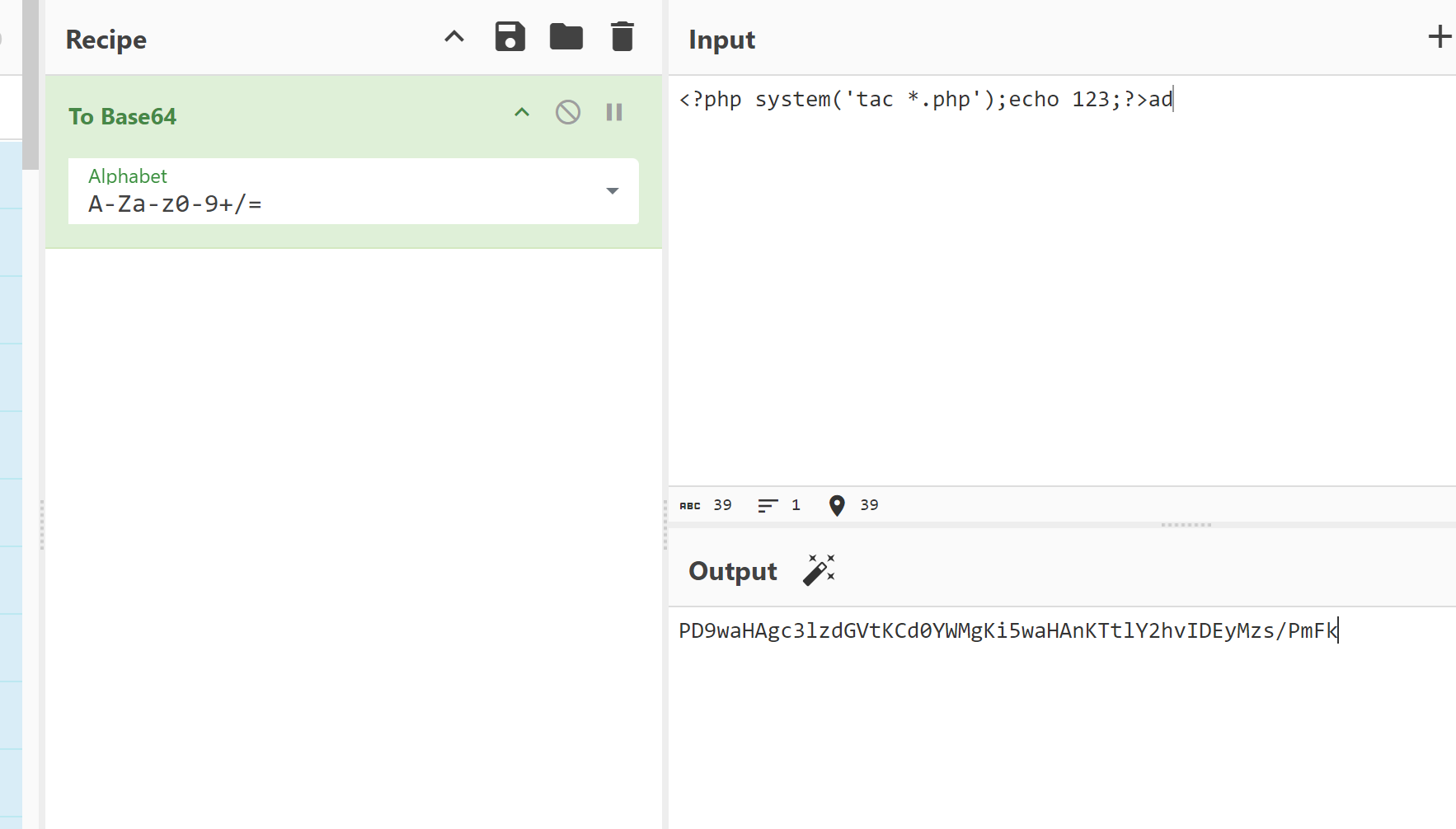Collapse the To Base64 operation arguments
Screen dimensions: 1456x829
click(x=522, y=112)
